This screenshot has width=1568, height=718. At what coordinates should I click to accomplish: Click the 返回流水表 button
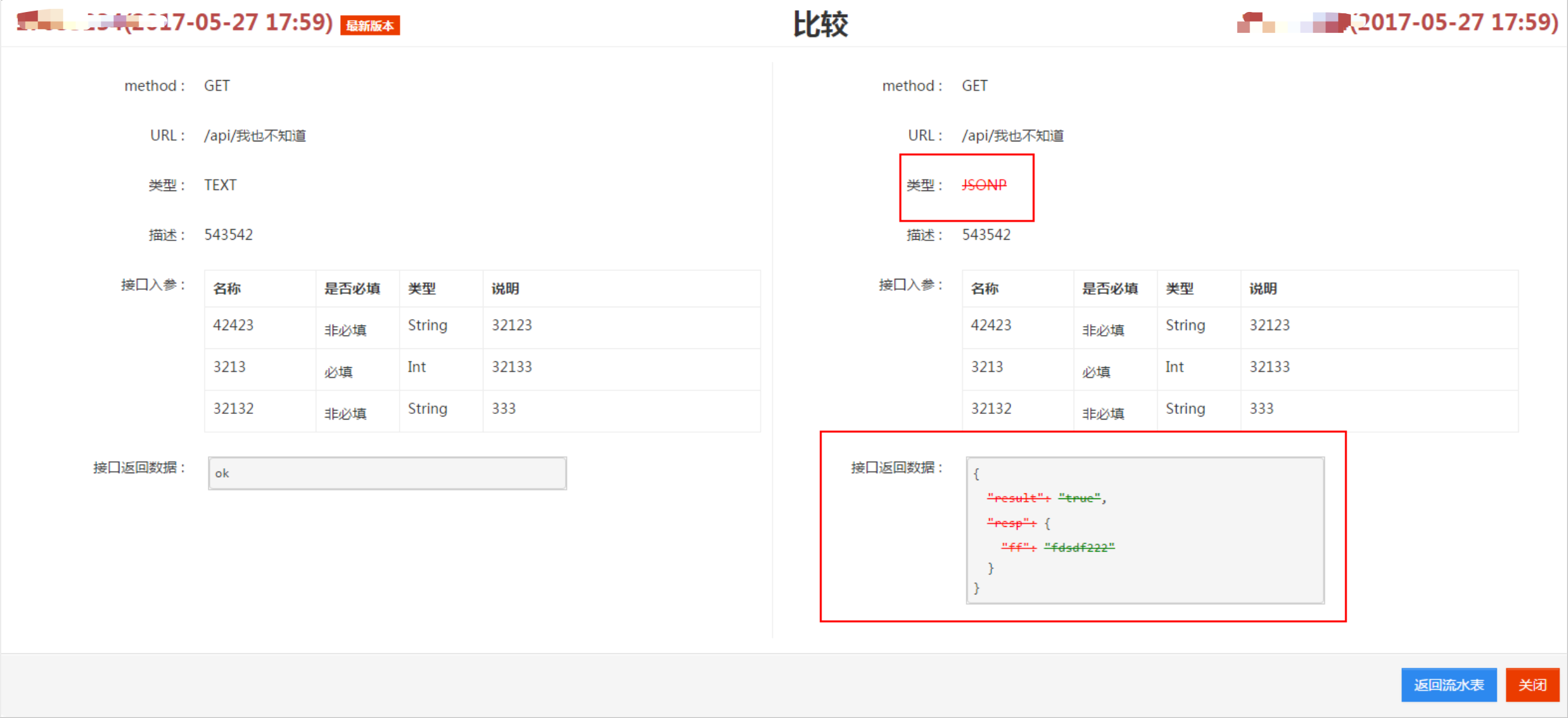pos(1448,685)
